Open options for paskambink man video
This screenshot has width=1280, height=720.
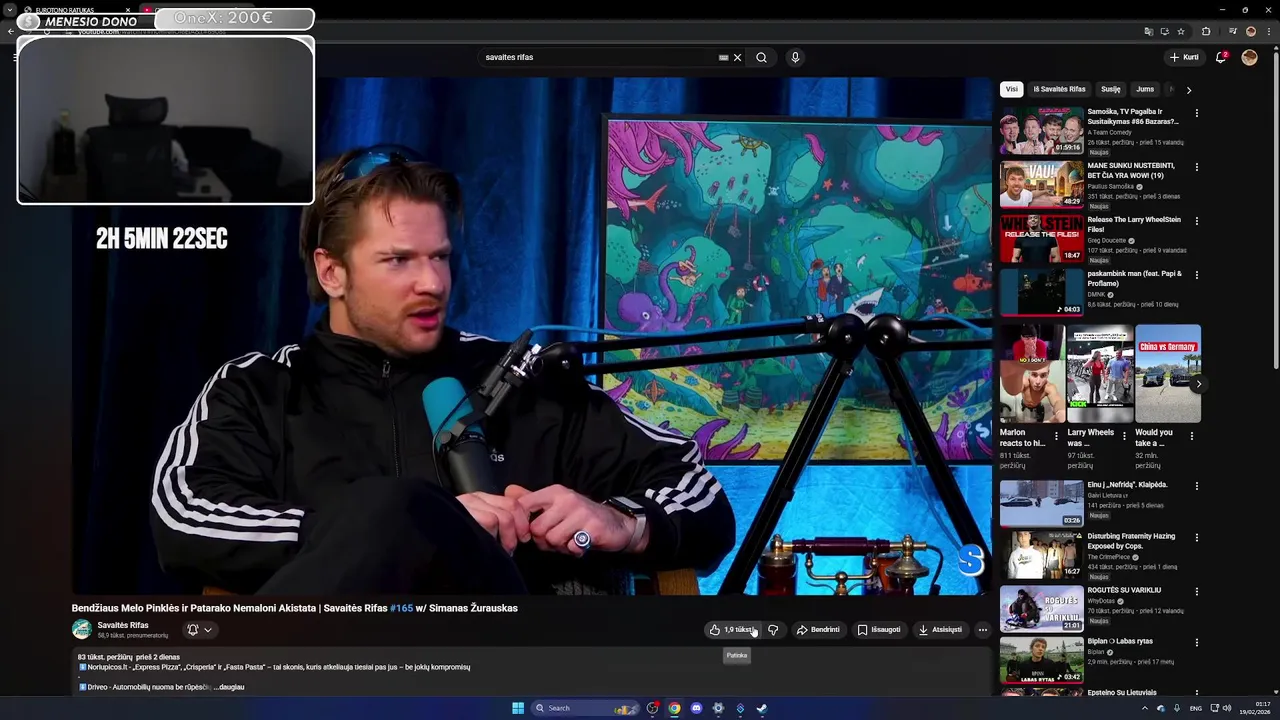point(1196,275)
